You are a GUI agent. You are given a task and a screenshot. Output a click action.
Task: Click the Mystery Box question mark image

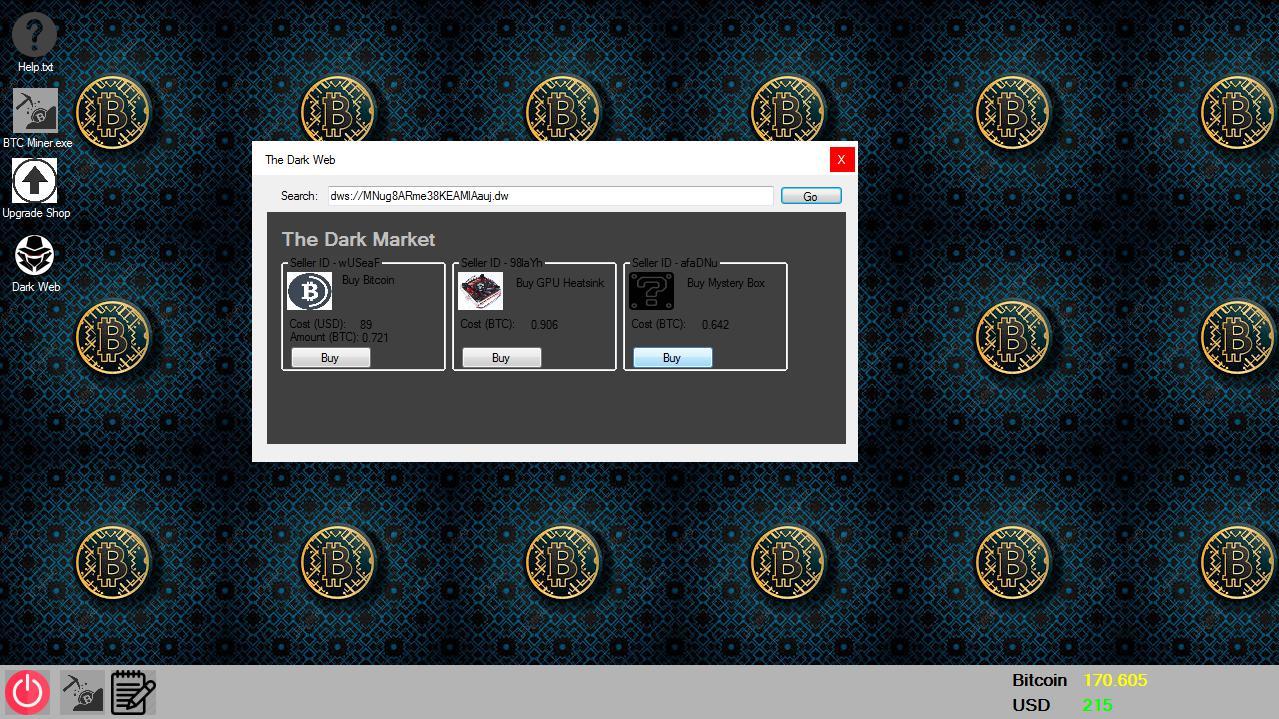[x=652, y=291]
